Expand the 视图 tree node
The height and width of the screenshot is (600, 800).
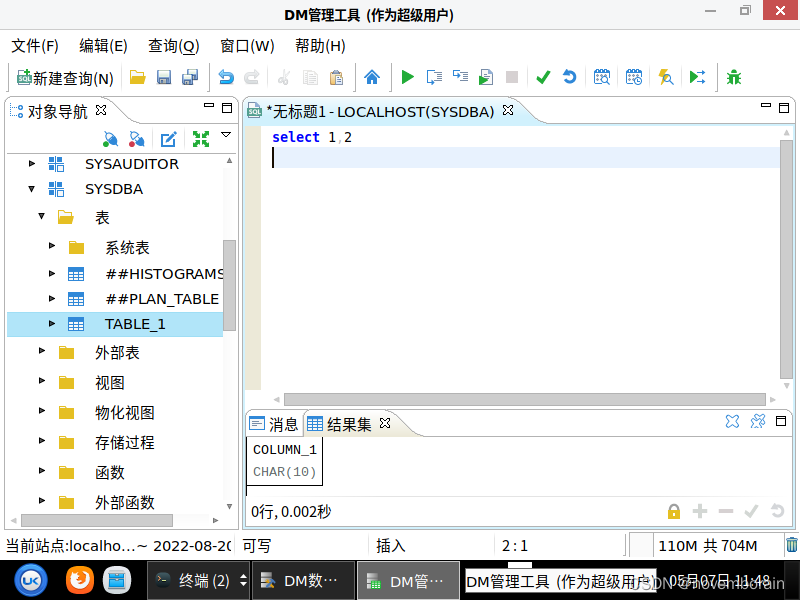pyautogui.click(x=40, y=382)
